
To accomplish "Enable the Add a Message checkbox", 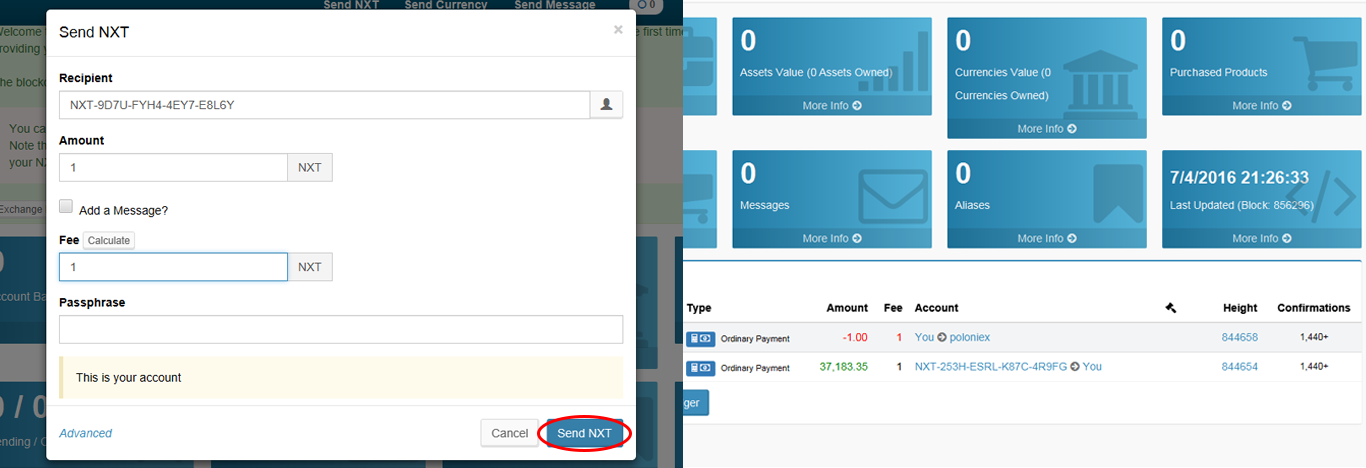I will click(66, 207).
